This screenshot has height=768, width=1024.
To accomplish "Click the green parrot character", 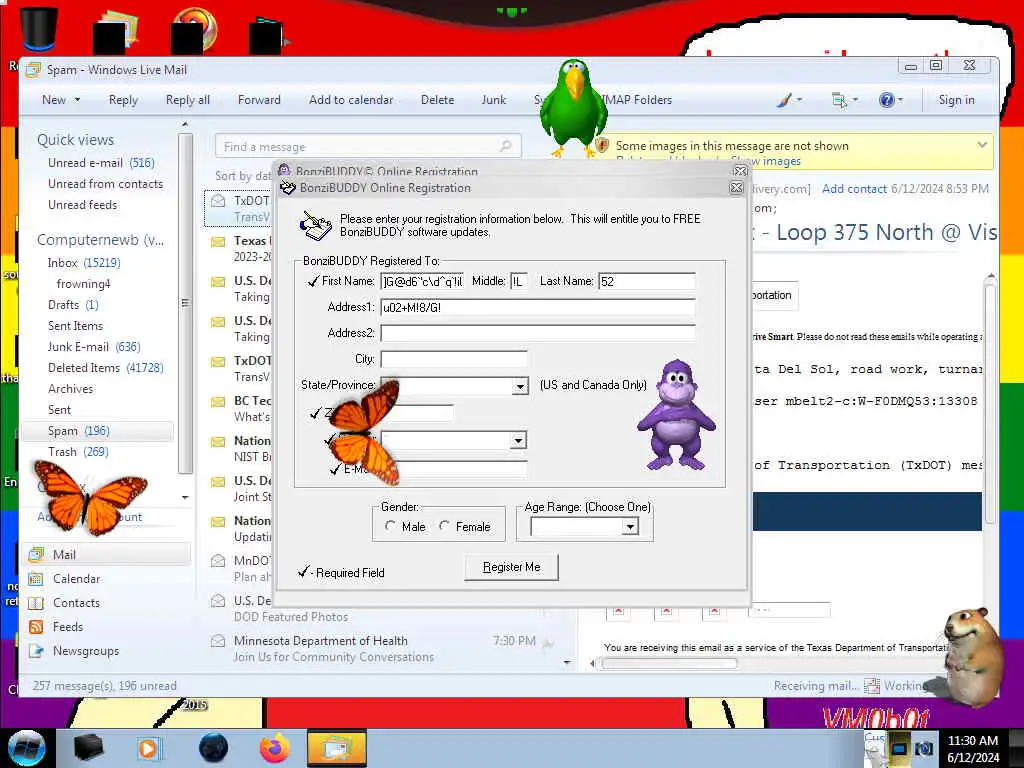I will (x=573, y=108).
